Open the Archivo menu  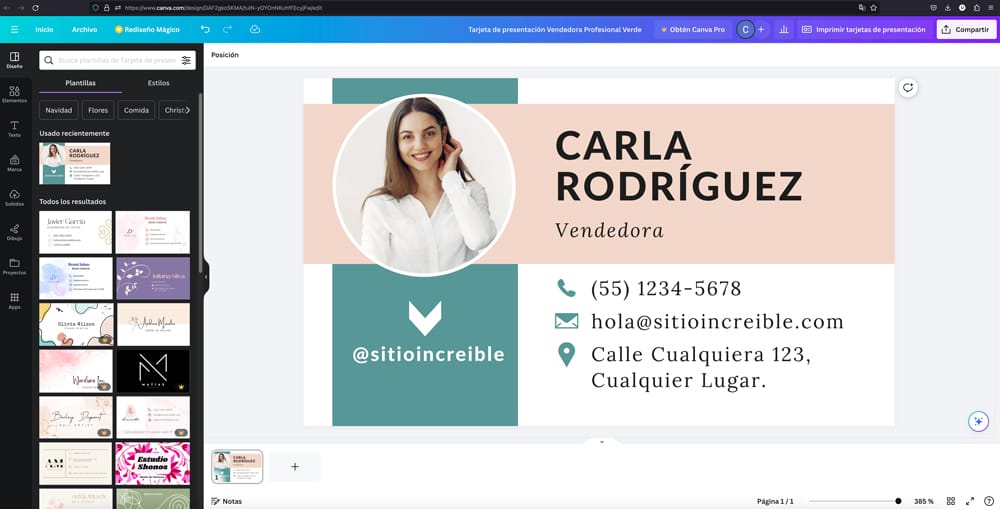coord(84,30)
